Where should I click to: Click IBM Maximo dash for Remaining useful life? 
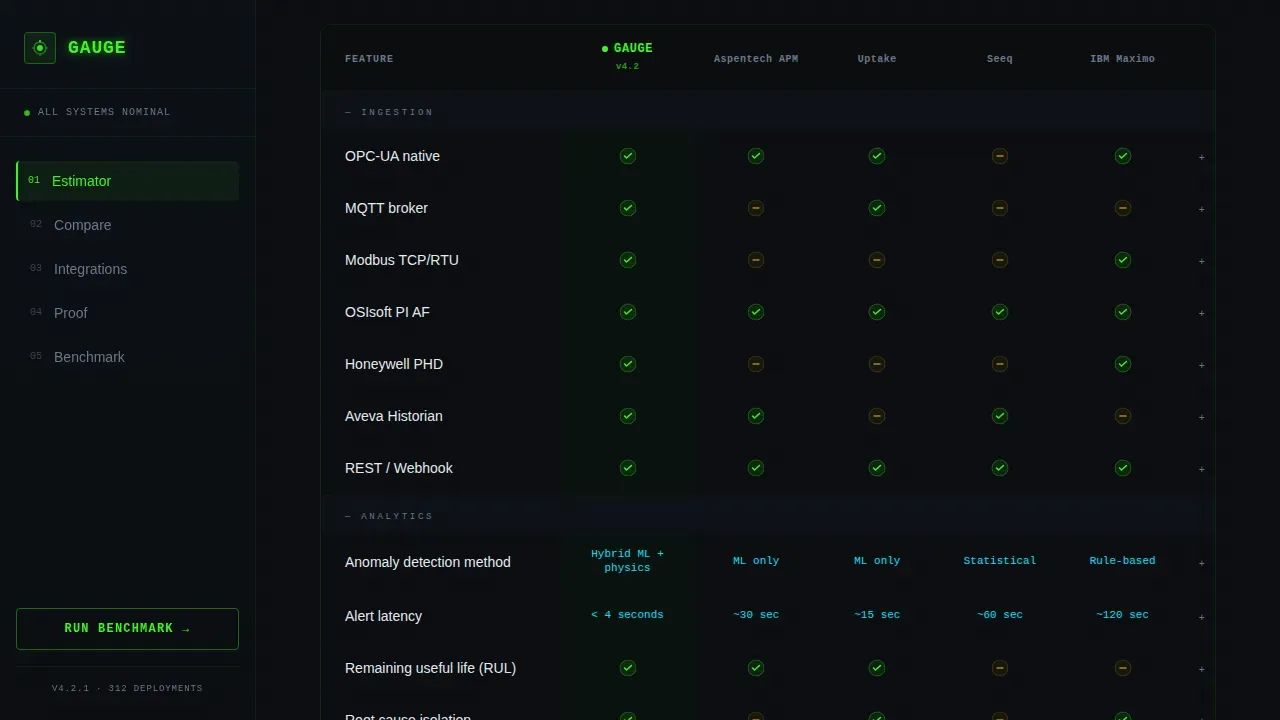coord(1123,668)
